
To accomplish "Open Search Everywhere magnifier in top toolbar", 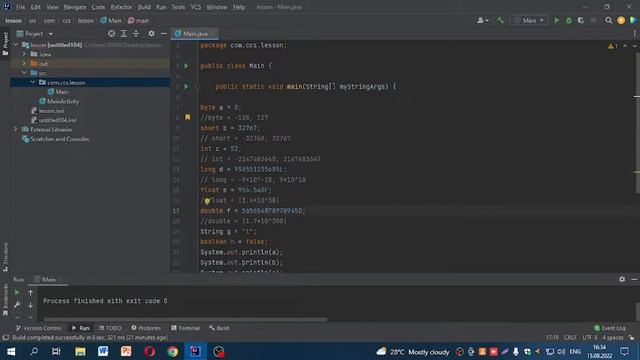I will click(x=609, y=20).
